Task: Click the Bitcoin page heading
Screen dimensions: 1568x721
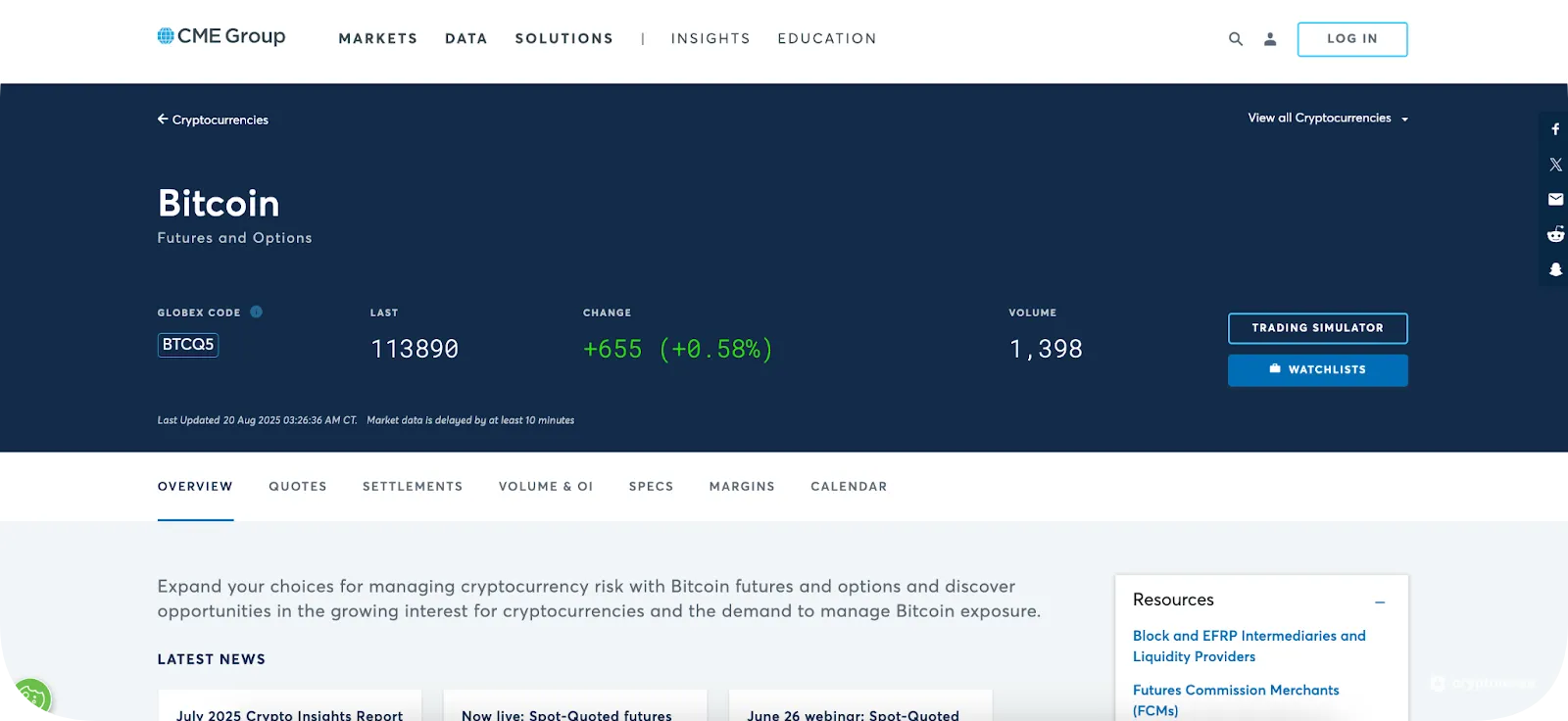Action: point(219,204)
